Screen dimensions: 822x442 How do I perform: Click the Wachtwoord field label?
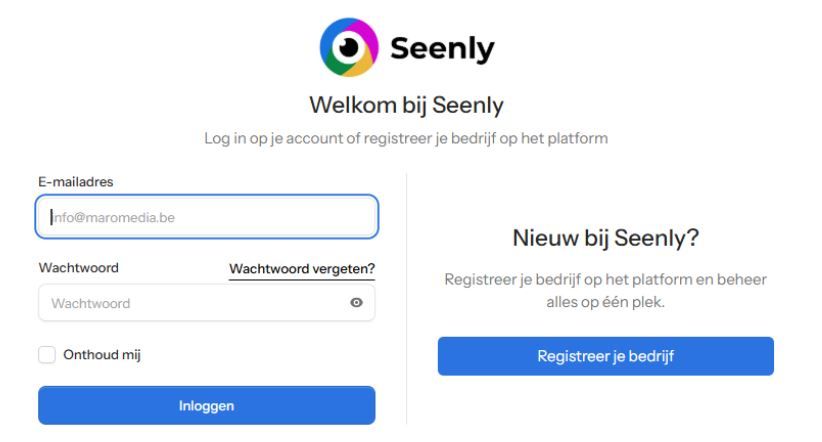pyautogui.click(x=79, y=269)
